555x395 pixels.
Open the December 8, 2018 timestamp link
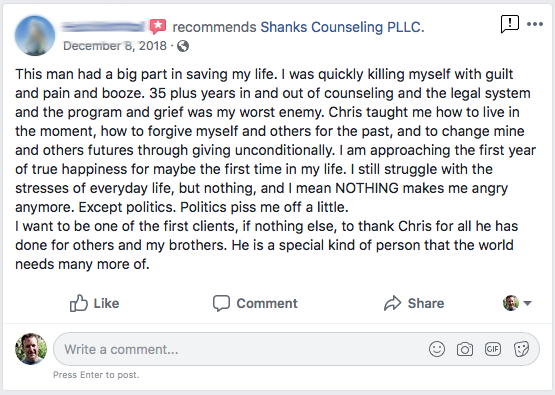point(115,46)
